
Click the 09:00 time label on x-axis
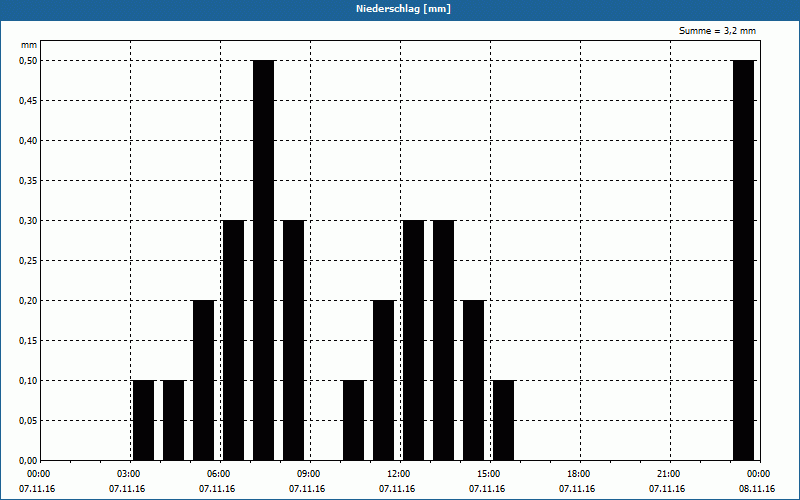(x=309, y=474)
